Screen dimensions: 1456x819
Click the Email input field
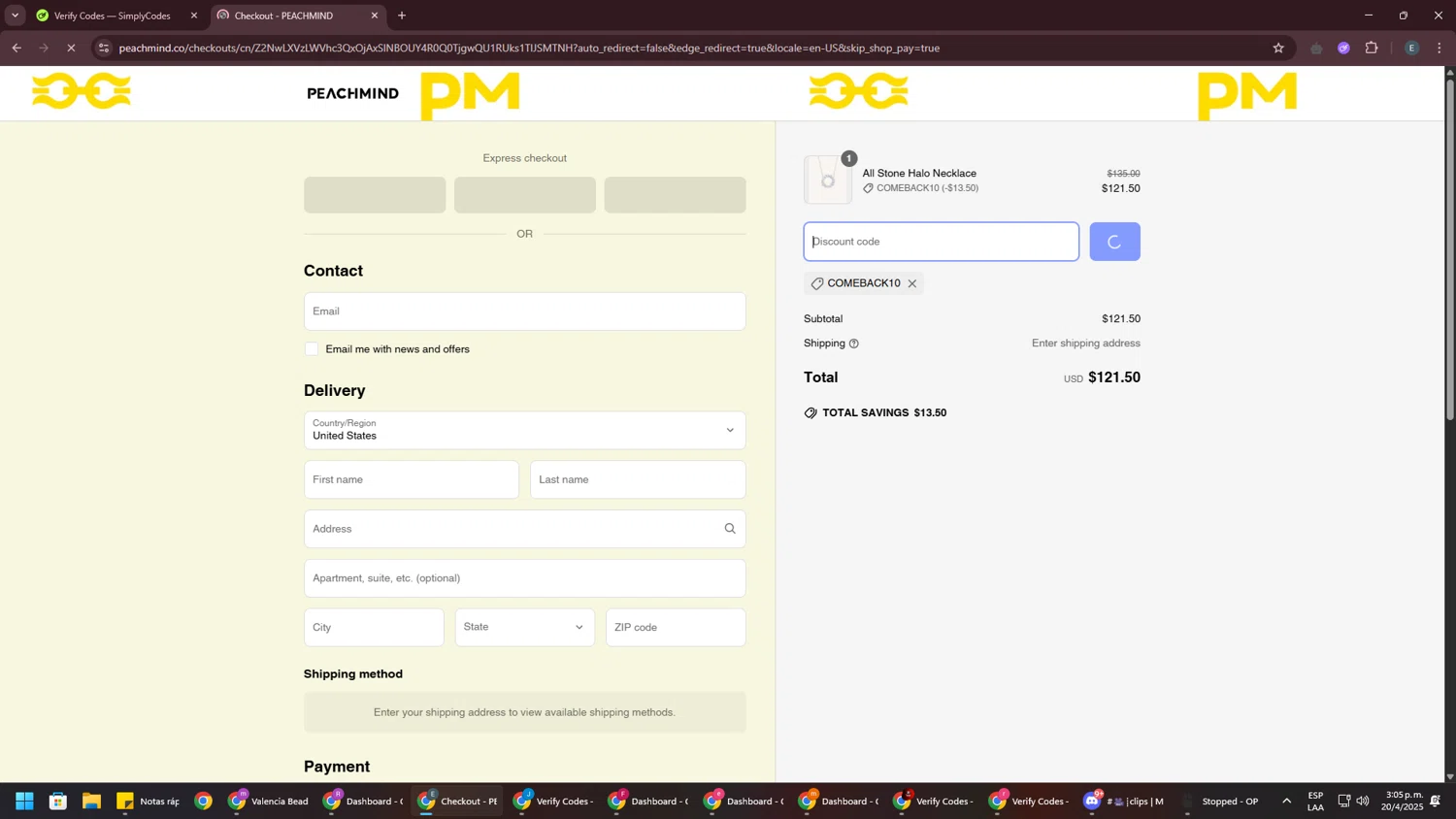tap(525, 311)
